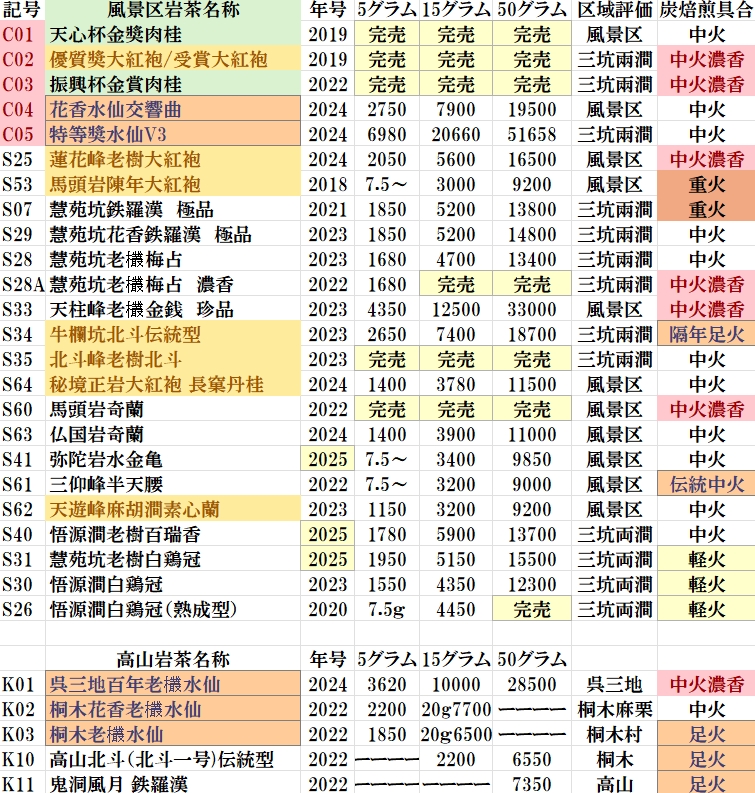Click the 隔年足火 roast level cell
Viewport: 755px width, 793px height.
click(706, 334)
